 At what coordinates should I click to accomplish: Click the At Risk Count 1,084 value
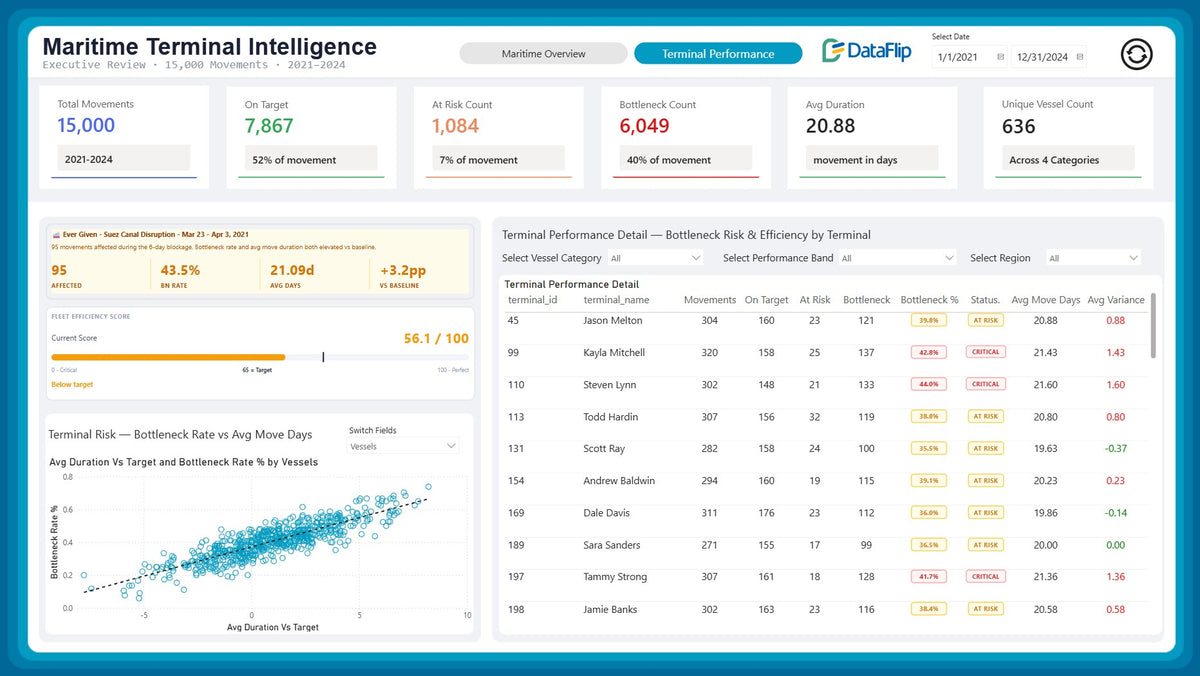pyautogui.click(x=456, y=126)
